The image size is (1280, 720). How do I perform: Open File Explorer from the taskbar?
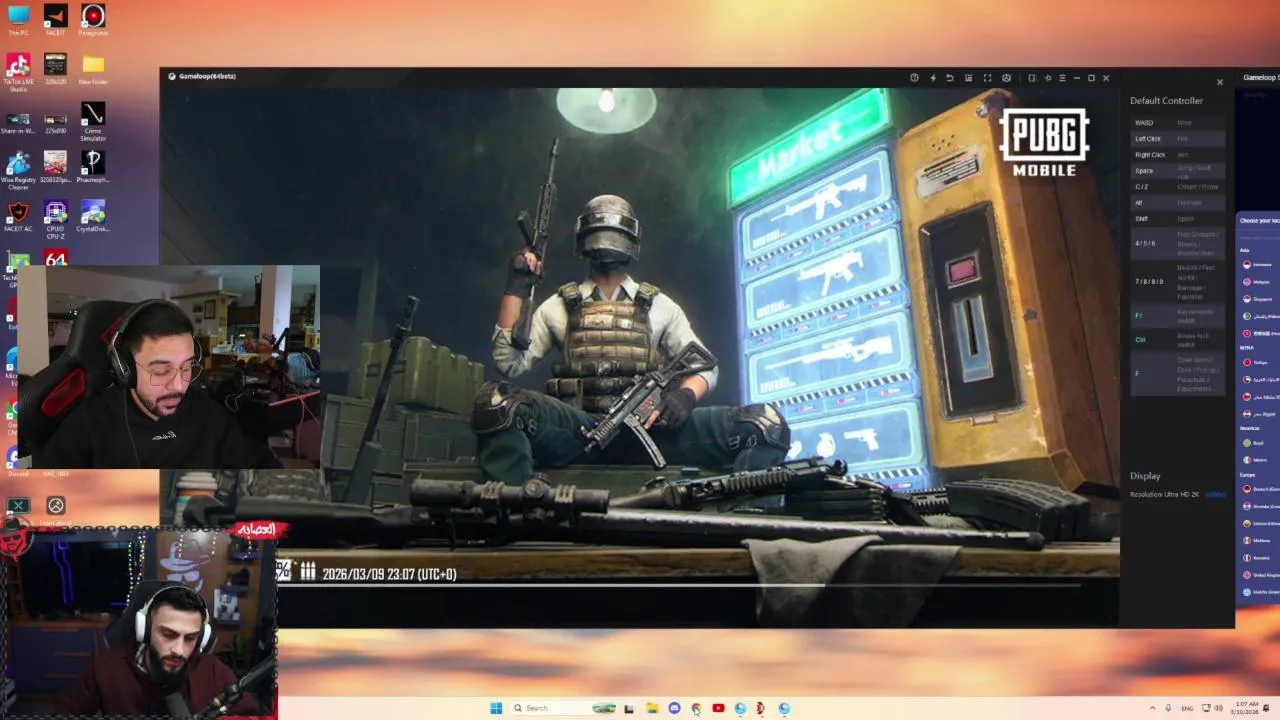(652, 708)
